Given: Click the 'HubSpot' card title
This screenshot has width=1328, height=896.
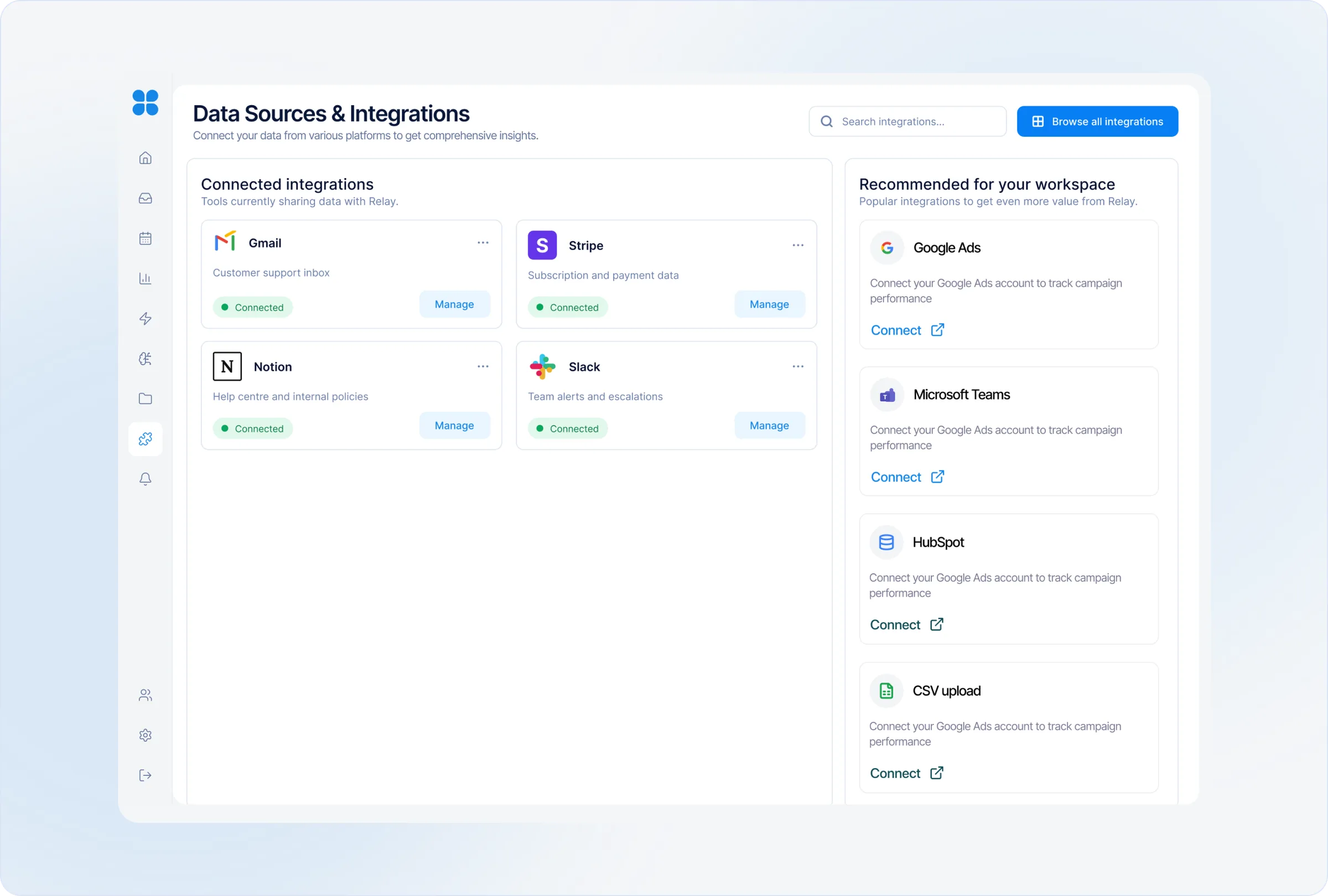Looking at the screenshot, I should click(938, 542).
